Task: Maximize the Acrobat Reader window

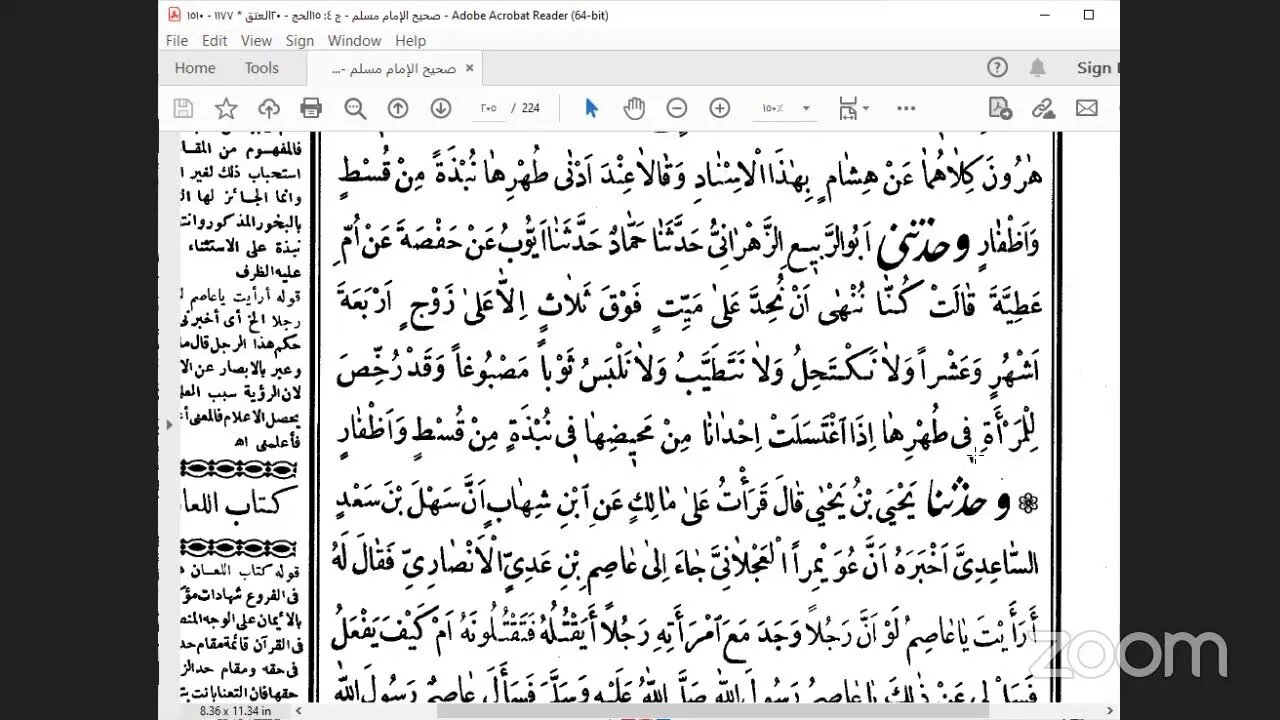Action: pyautogui.click(x=1089, y=15)
